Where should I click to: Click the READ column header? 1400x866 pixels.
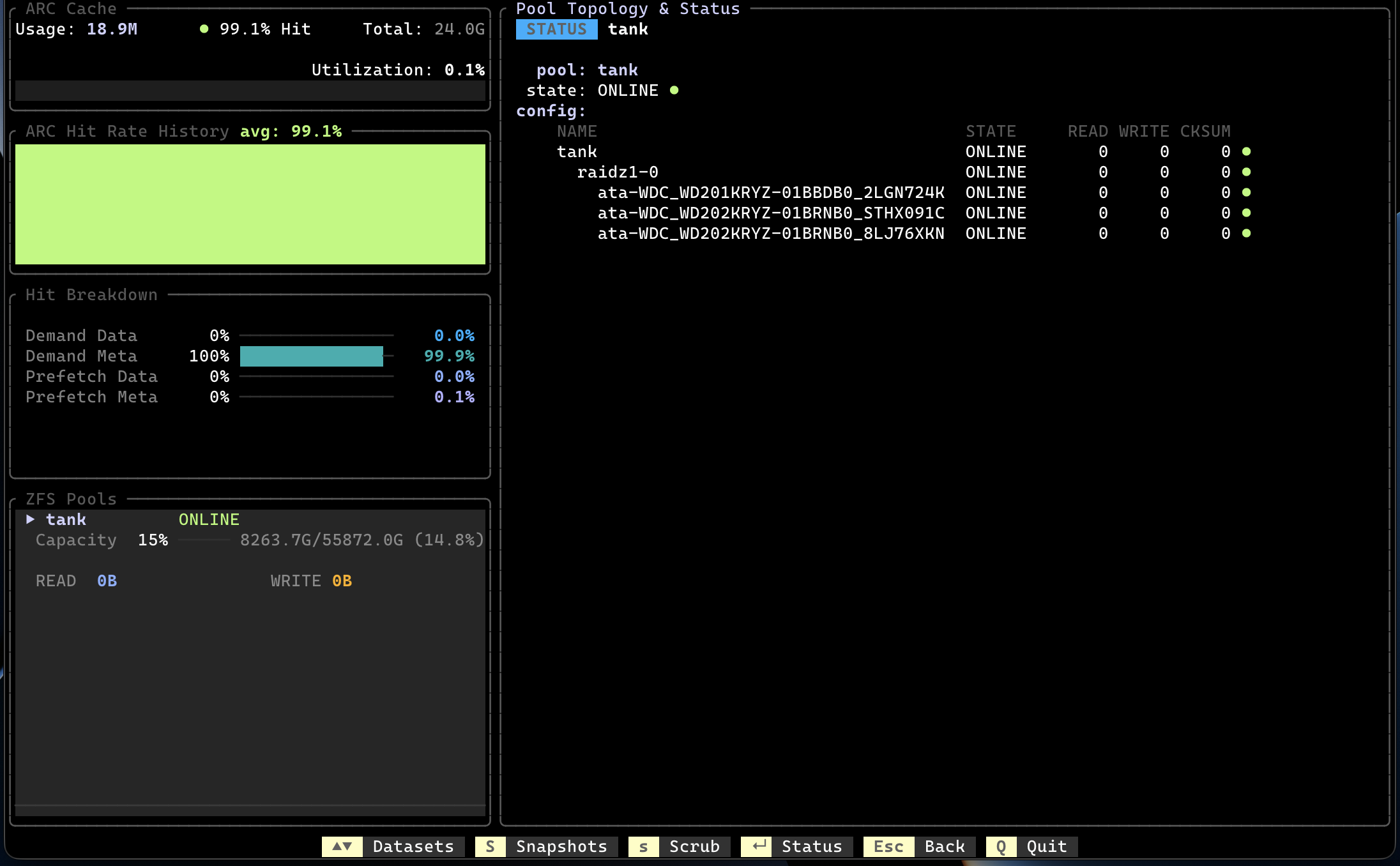(1088, 131)
